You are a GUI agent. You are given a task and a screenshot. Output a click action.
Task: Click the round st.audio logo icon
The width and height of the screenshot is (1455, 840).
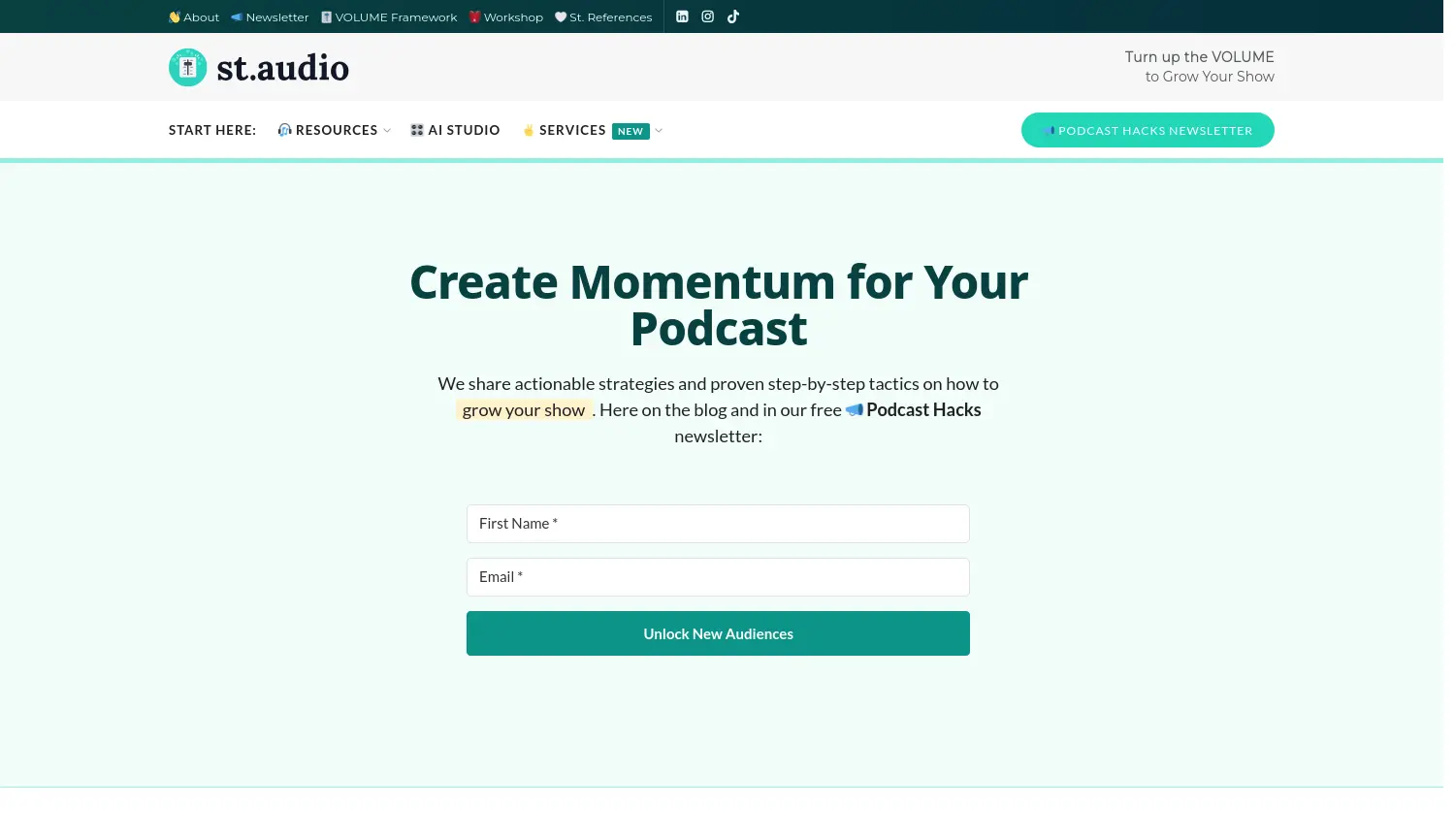187,67
